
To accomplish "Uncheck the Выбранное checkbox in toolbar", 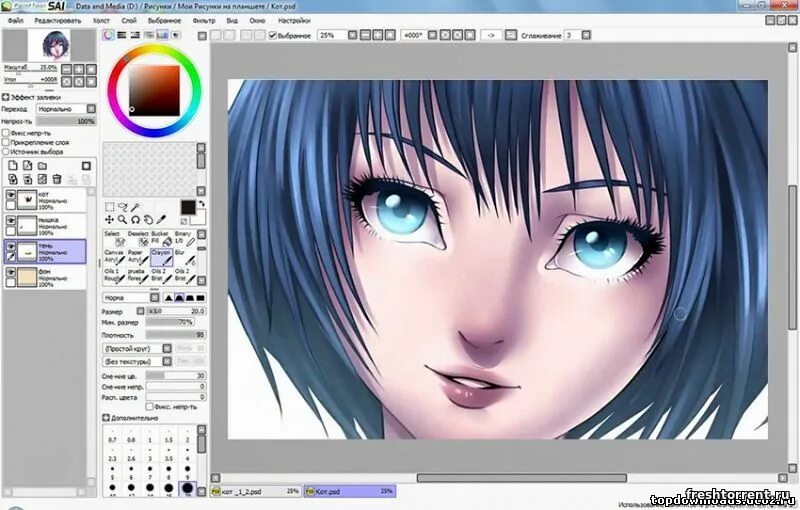I will click(x=272, y=36).
